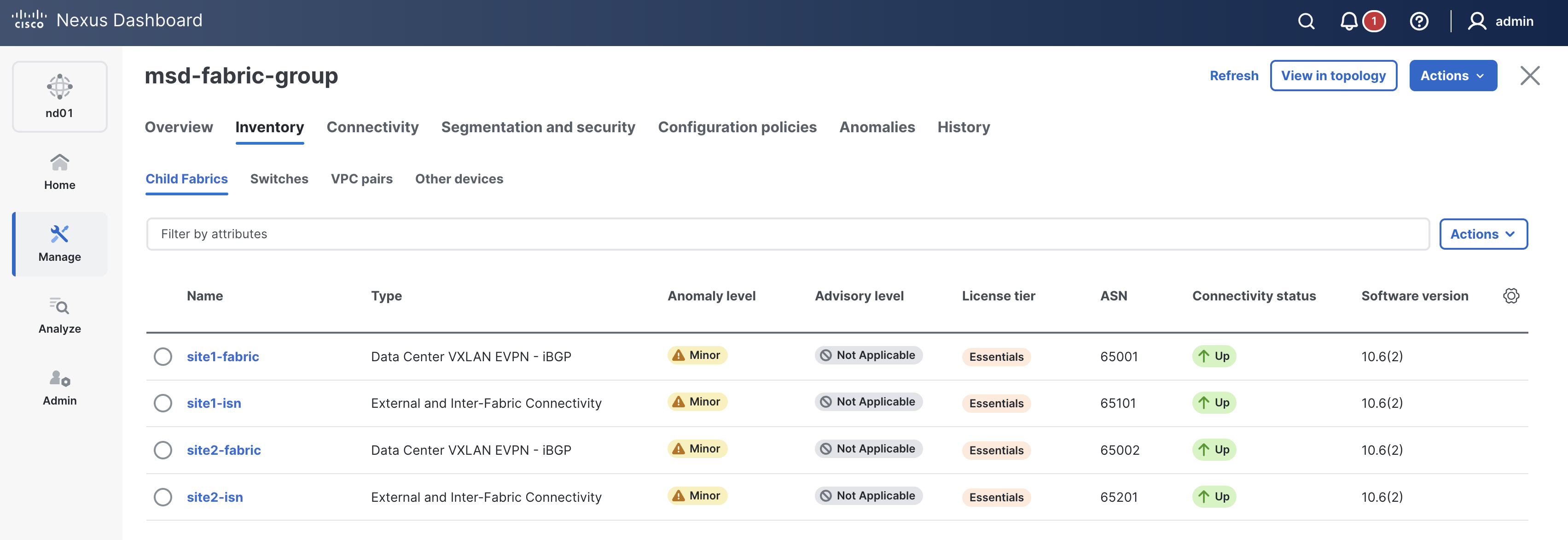1568x540 pixels.
Task: Click the help question mark icon
Action: click(x=1418, y=21)
